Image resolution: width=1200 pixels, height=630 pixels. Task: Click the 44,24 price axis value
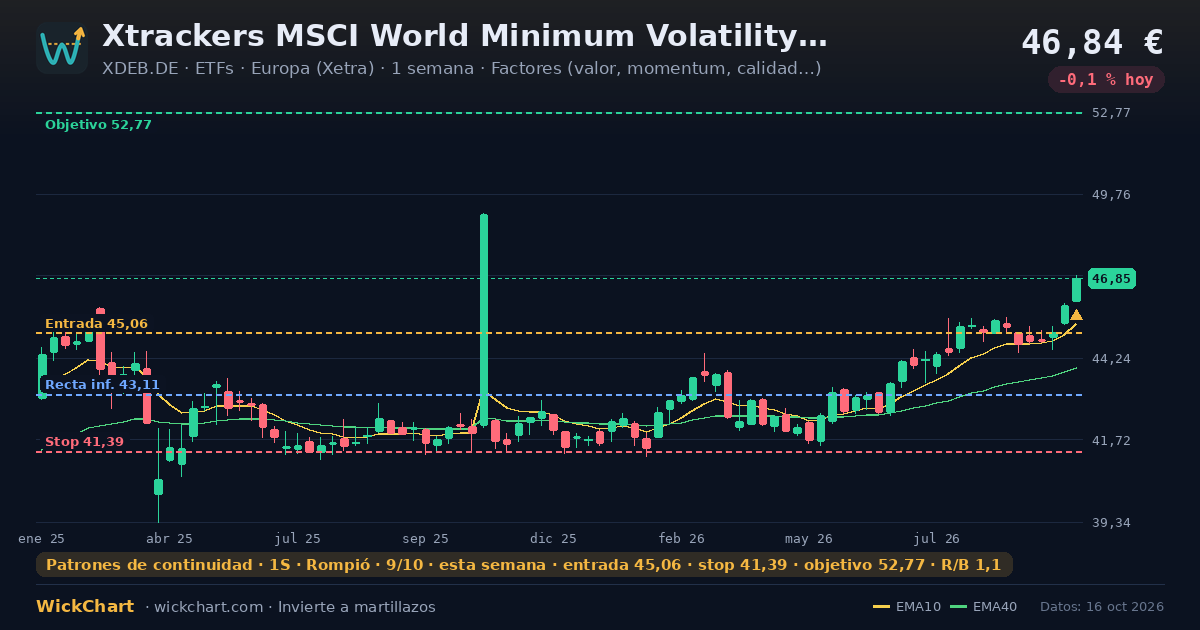(x=1111, y=359)
